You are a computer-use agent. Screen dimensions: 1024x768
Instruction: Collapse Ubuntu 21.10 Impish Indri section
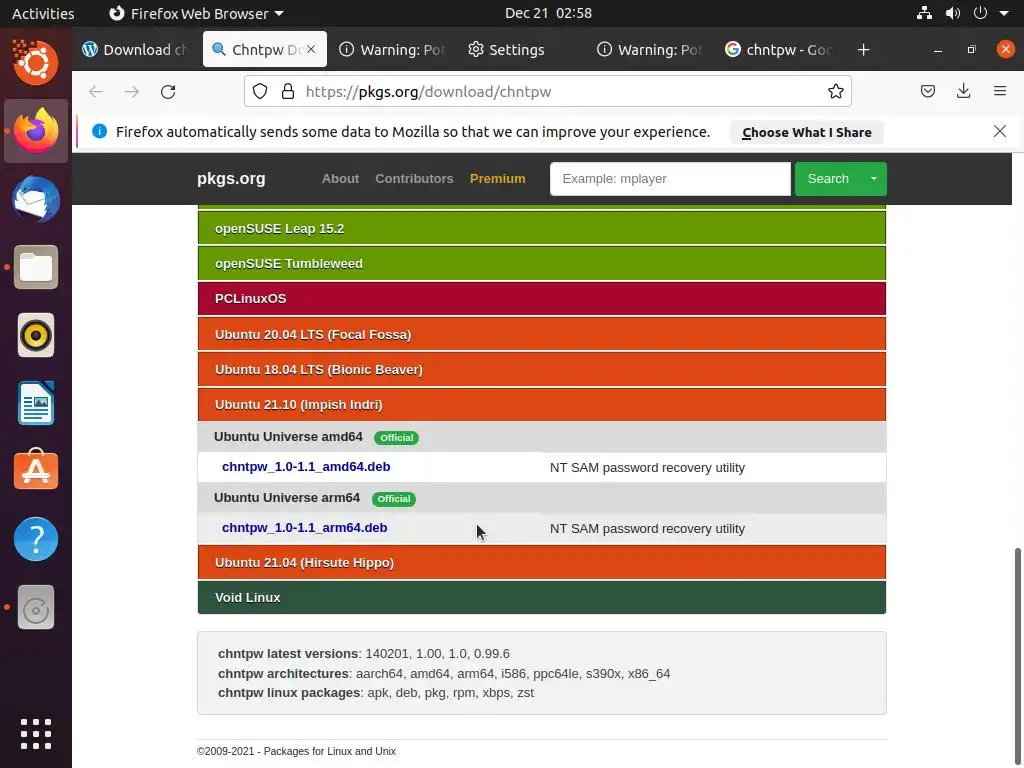[541, 404]
